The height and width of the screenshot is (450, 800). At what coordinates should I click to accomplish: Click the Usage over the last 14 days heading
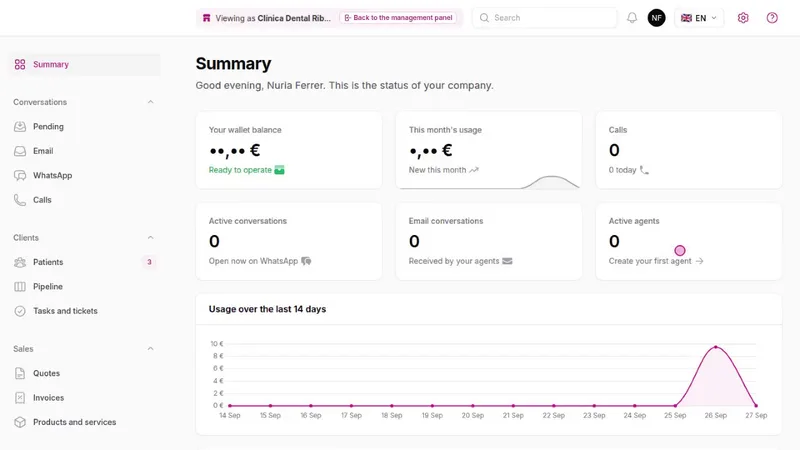[x=267, y=309]
